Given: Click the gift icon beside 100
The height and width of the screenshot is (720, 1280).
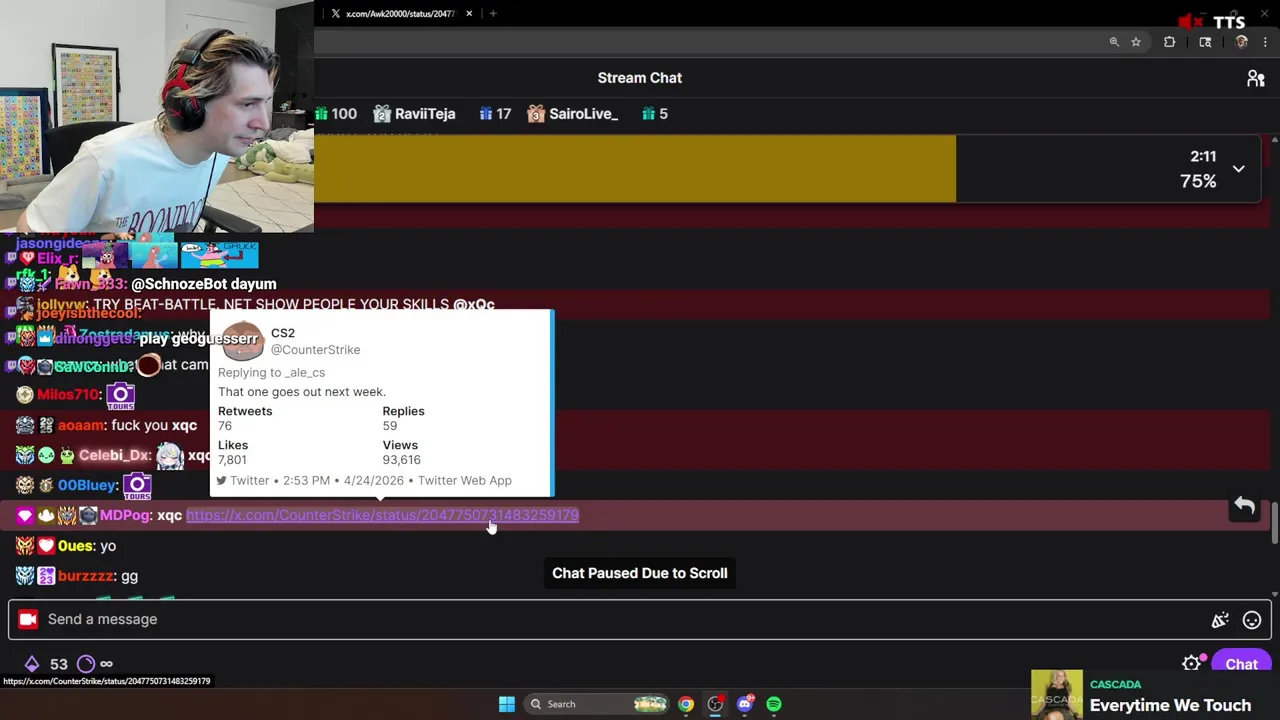Looking at the screenshot, I should pos(321,114).
